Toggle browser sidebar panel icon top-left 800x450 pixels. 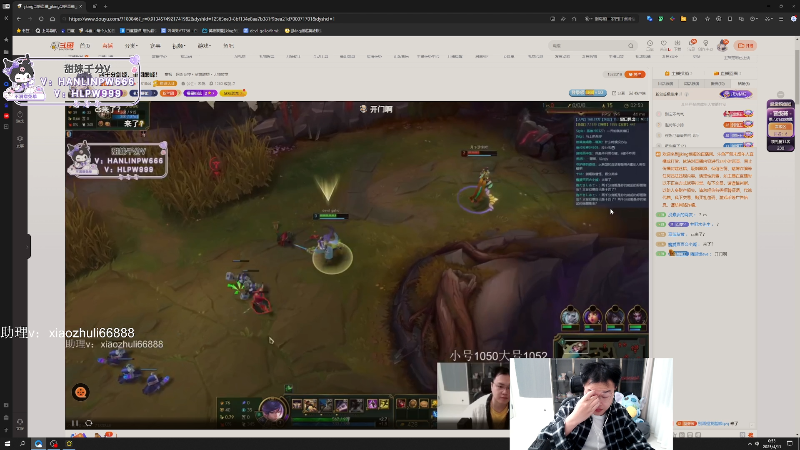pyautogui.click(x=6, y=6)
